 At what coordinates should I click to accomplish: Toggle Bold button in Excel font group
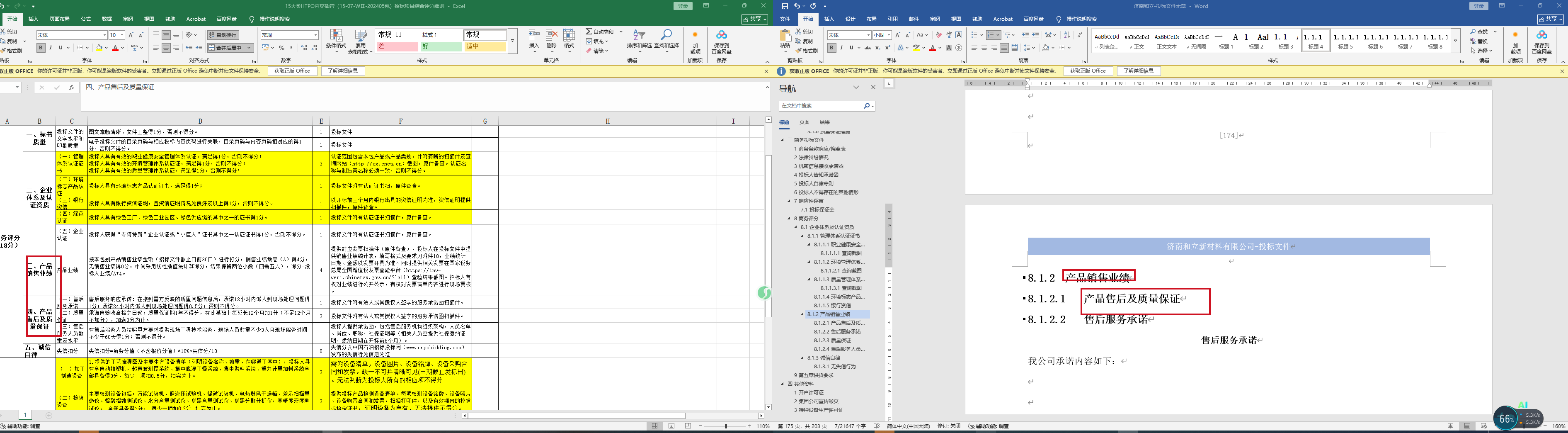pyautogui.click(x=41, y=48)
